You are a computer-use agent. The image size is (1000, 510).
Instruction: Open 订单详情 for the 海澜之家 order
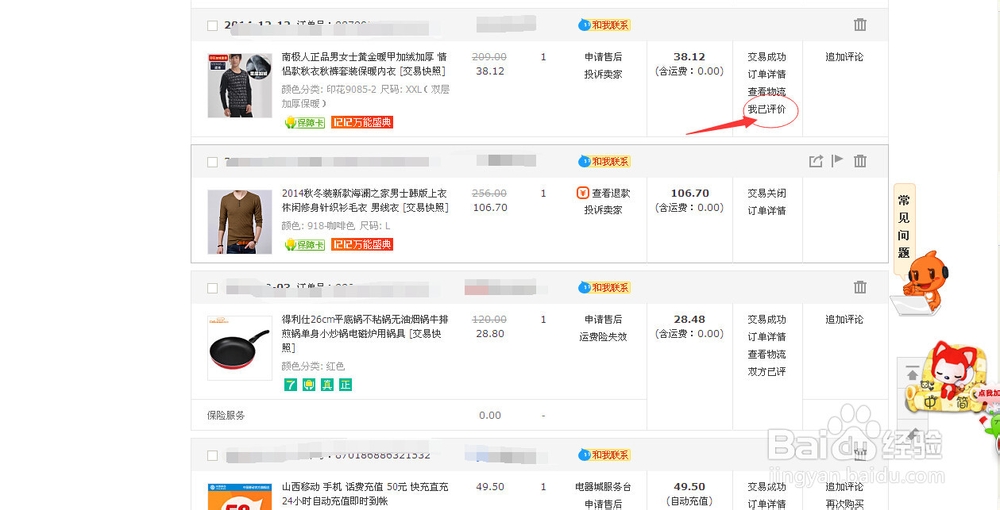tap(767, 210)
